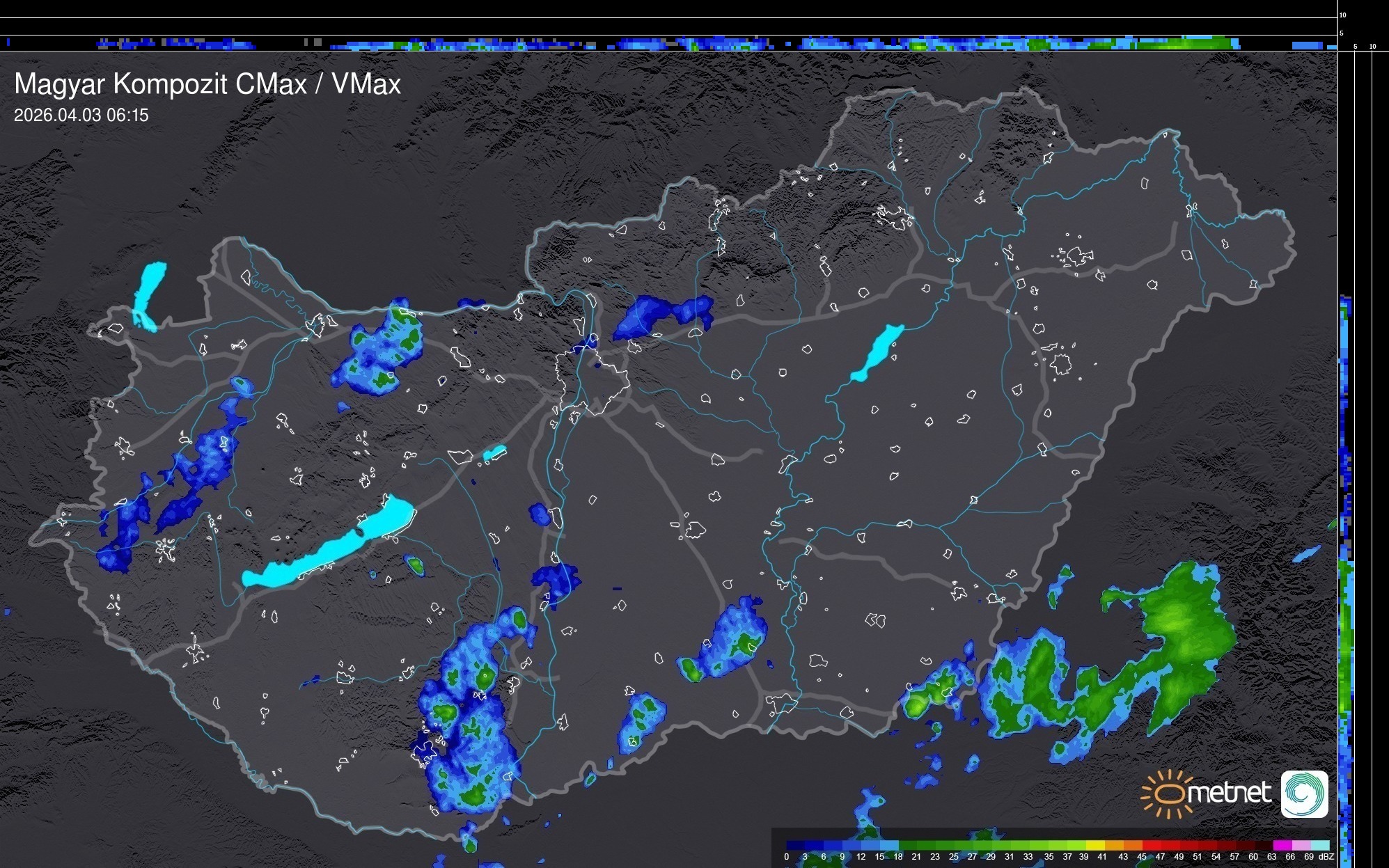The image size is (1389, 868).
Task: Click the red 45 dBZ legend swatch
Action: tap(1151, 845)
